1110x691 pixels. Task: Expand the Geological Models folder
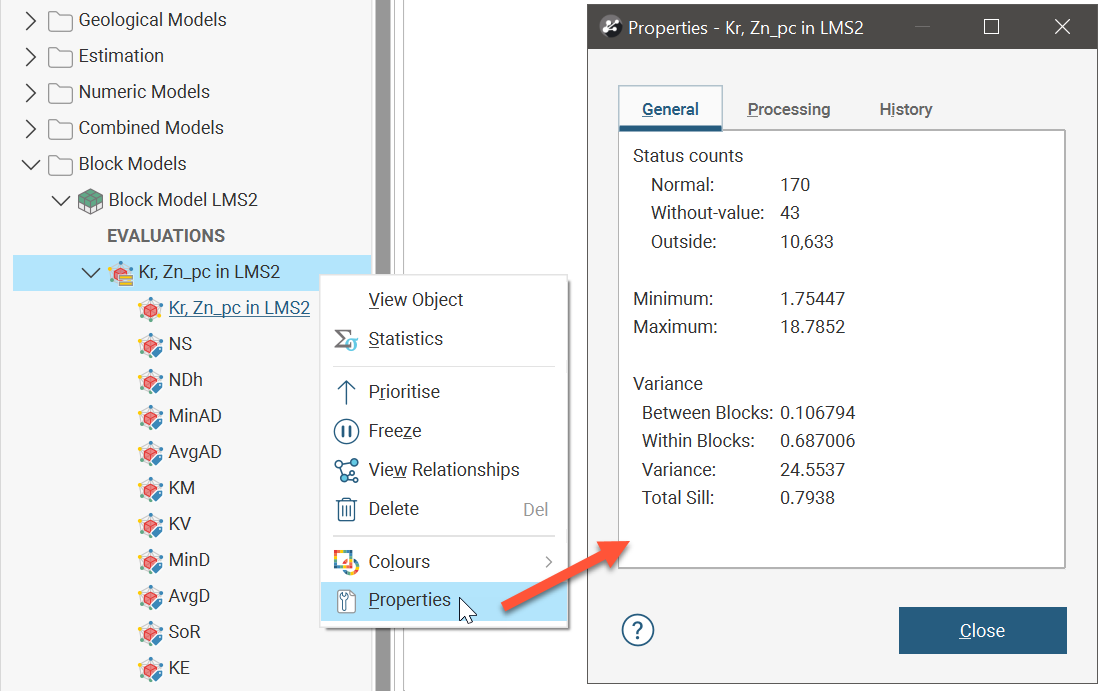point(30,20)
